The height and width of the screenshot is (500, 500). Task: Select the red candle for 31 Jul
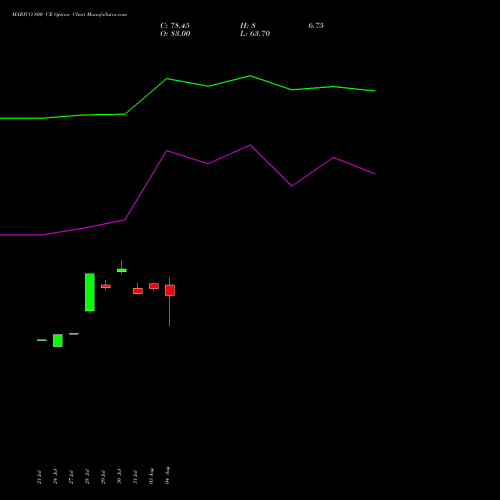138,291
